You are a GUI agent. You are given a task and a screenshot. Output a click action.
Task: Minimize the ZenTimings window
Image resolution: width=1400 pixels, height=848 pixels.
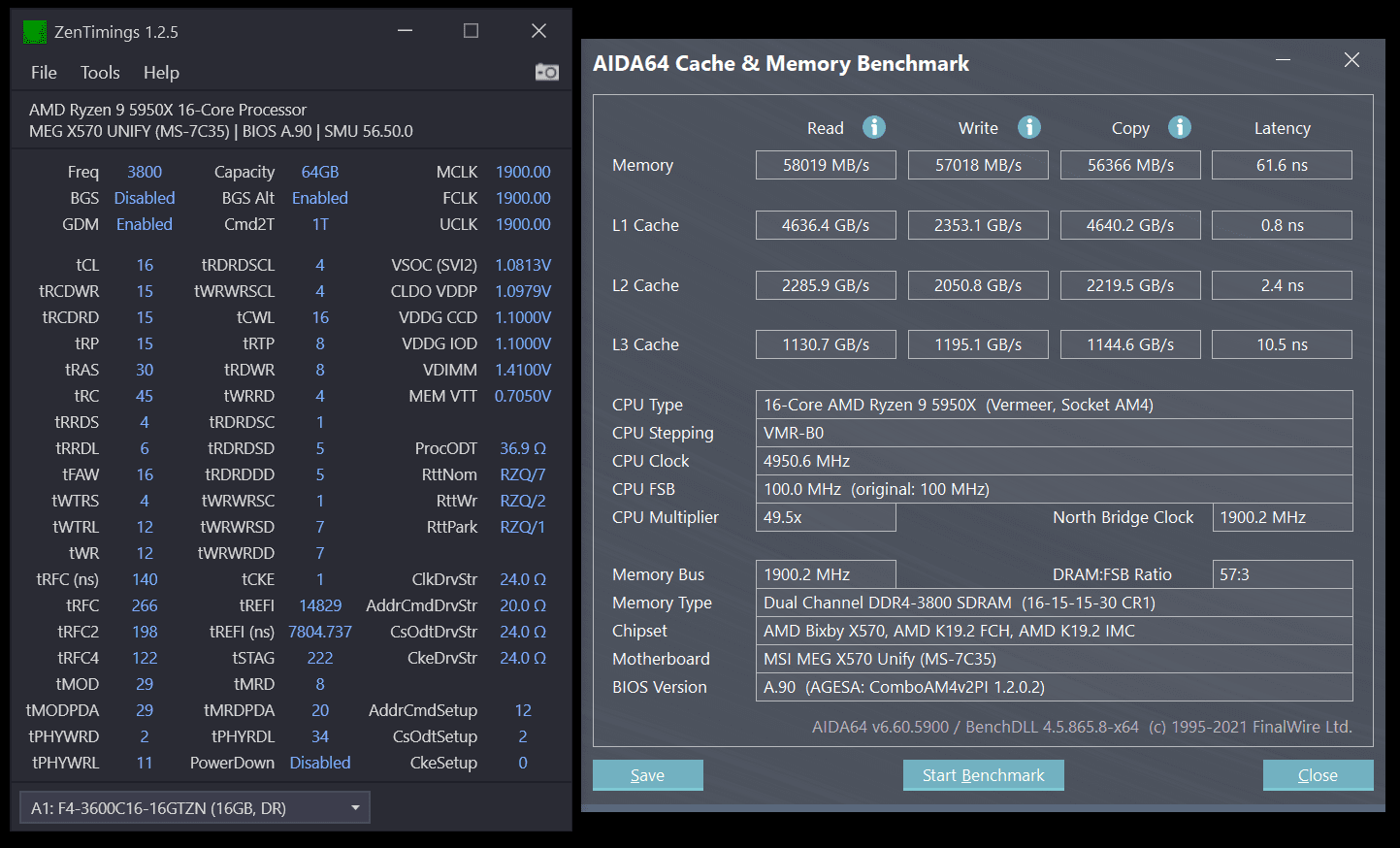pyautogui.click(x=405, y=31)
